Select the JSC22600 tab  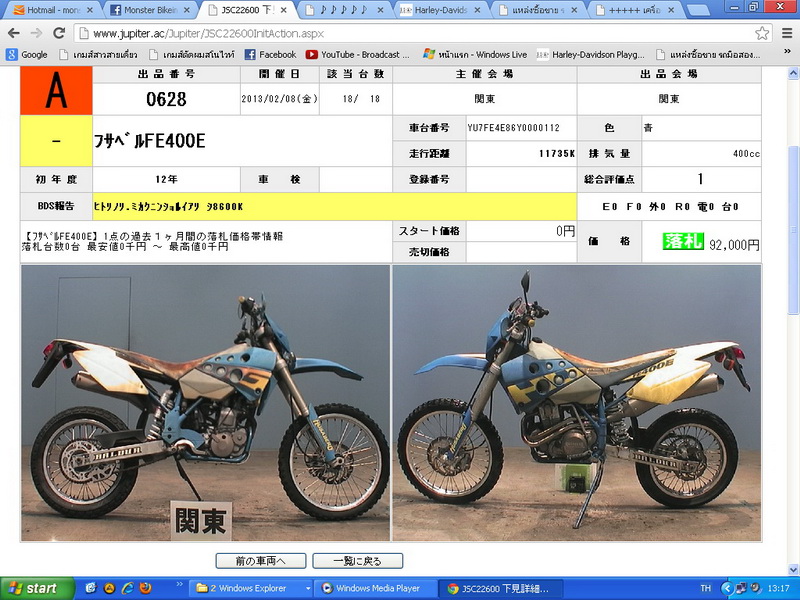pyautogui.click(x=246, y=10)
